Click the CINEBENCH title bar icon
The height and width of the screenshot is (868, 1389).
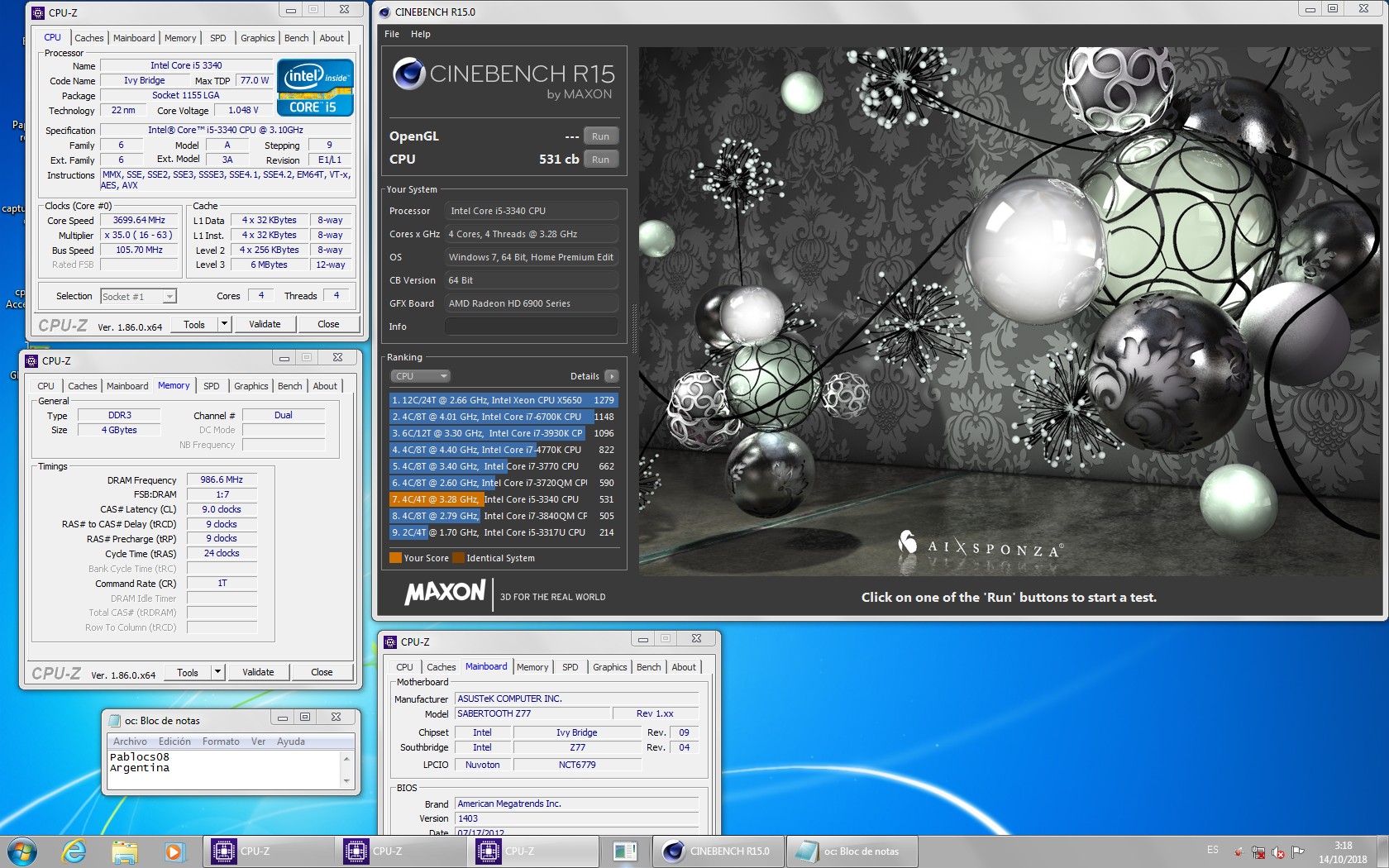(x=384, y=12)
